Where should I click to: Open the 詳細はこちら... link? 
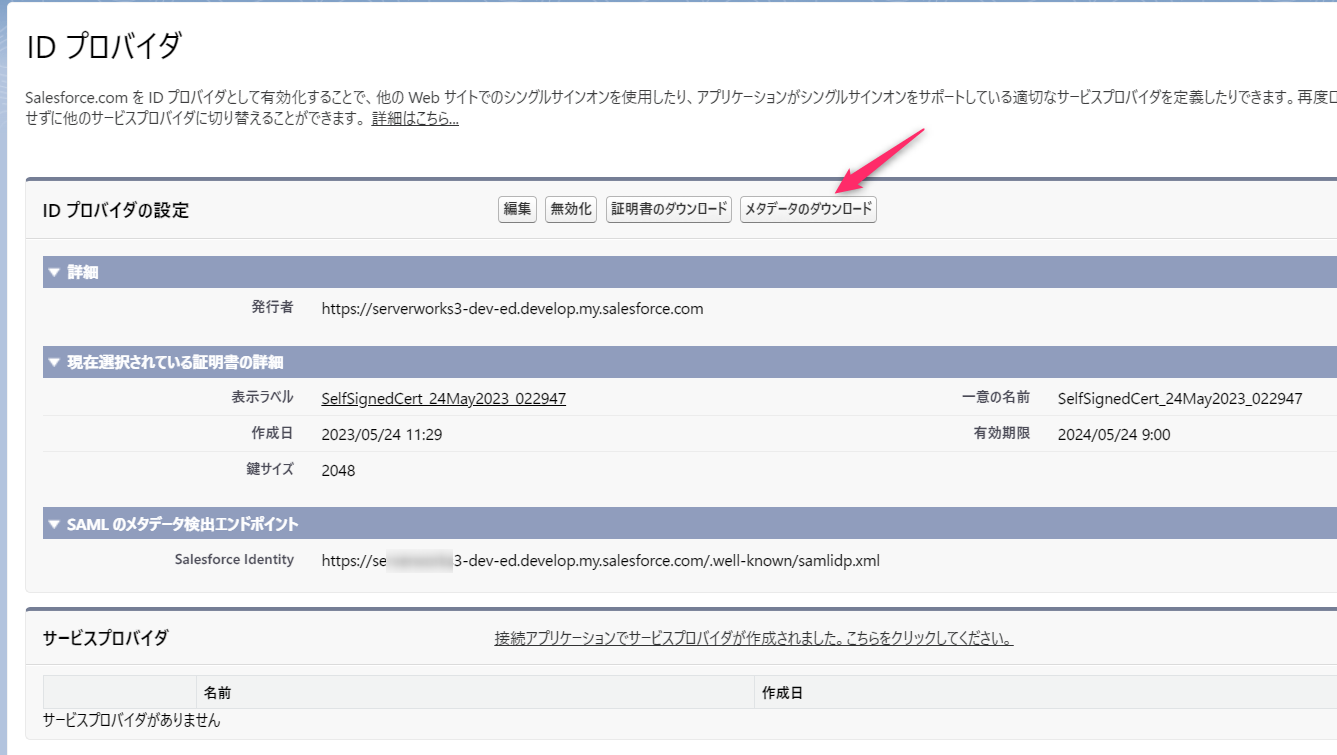tap(415, 119)
